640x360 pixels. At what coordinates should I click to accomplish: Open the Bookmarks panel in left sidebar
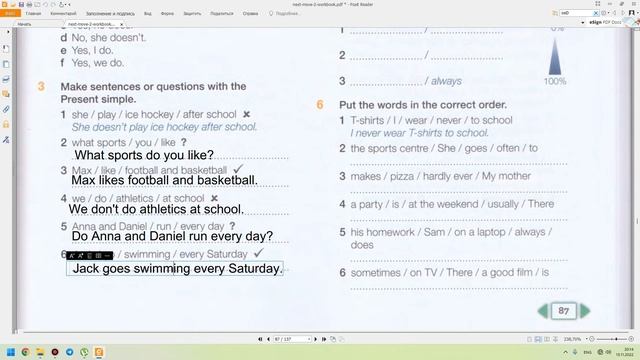6,49
